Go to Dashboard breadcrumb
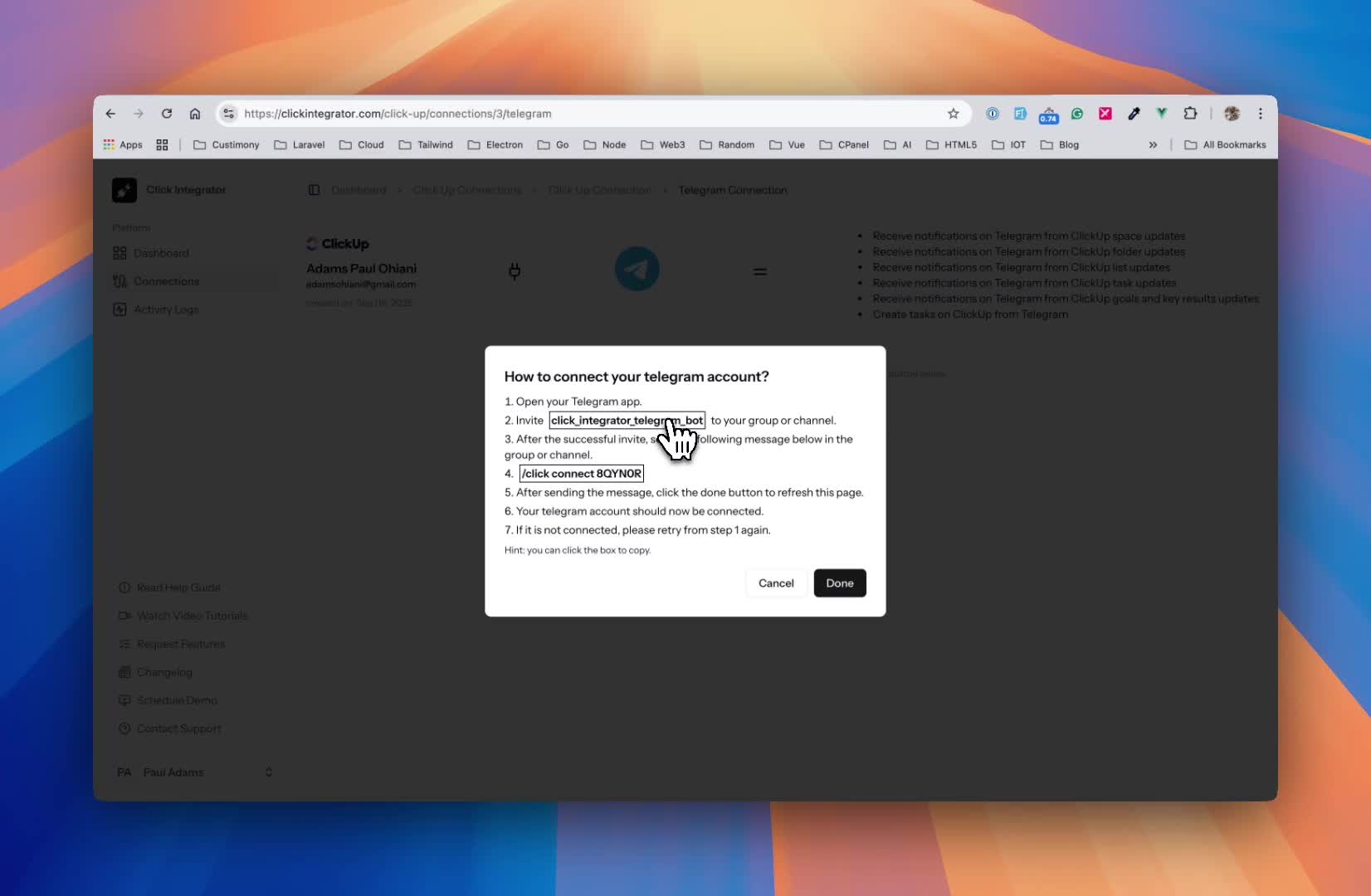 pyautogui.click(x=359, y=190)
